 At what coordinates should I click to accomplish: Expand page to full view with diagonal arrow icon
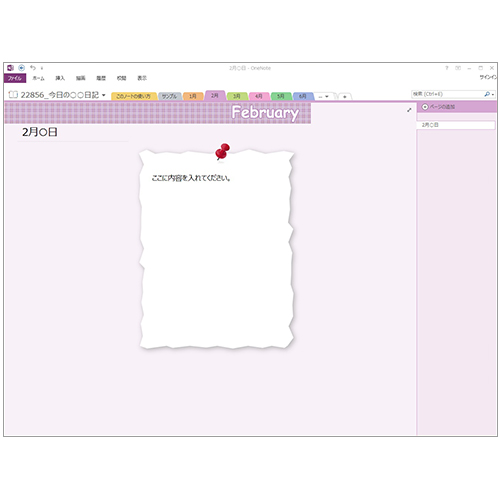click(x=409, y=110)
